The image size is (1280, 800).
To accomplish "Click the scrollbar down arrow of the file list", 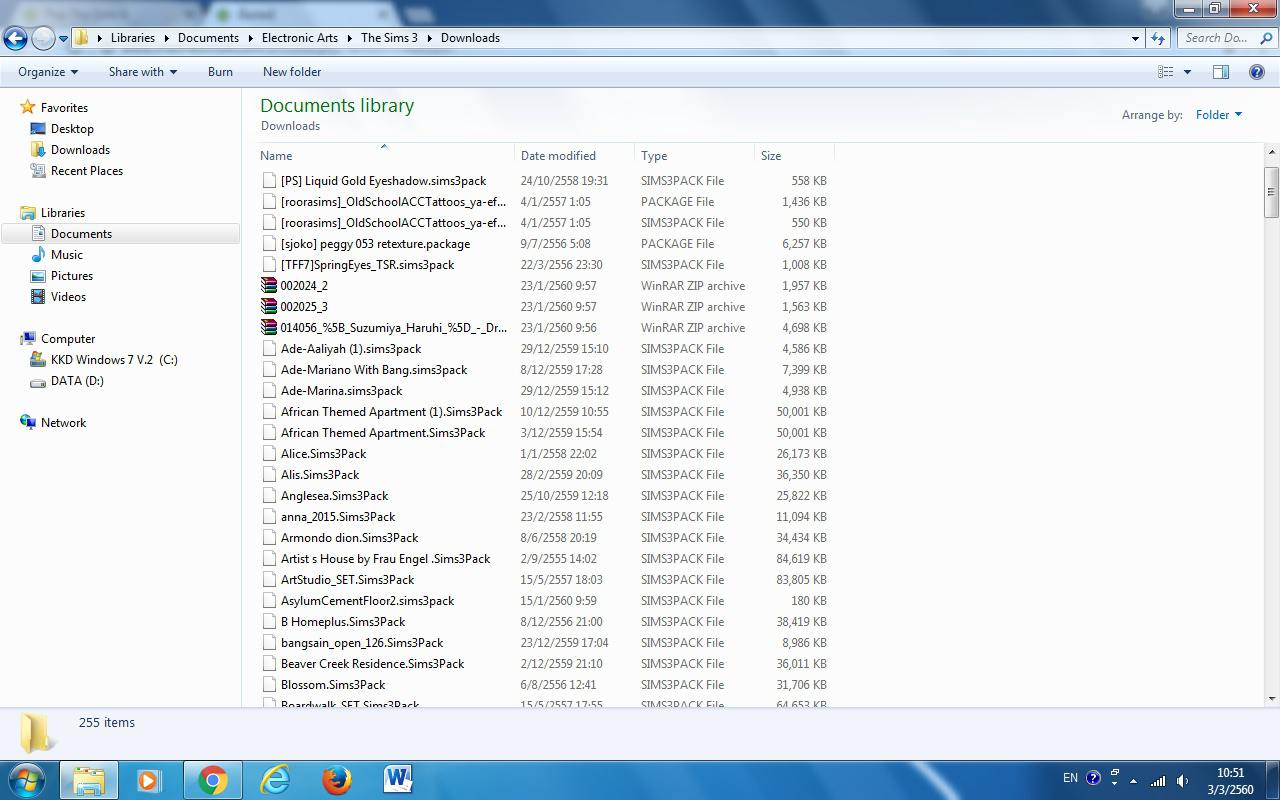I will point(1272,698).
